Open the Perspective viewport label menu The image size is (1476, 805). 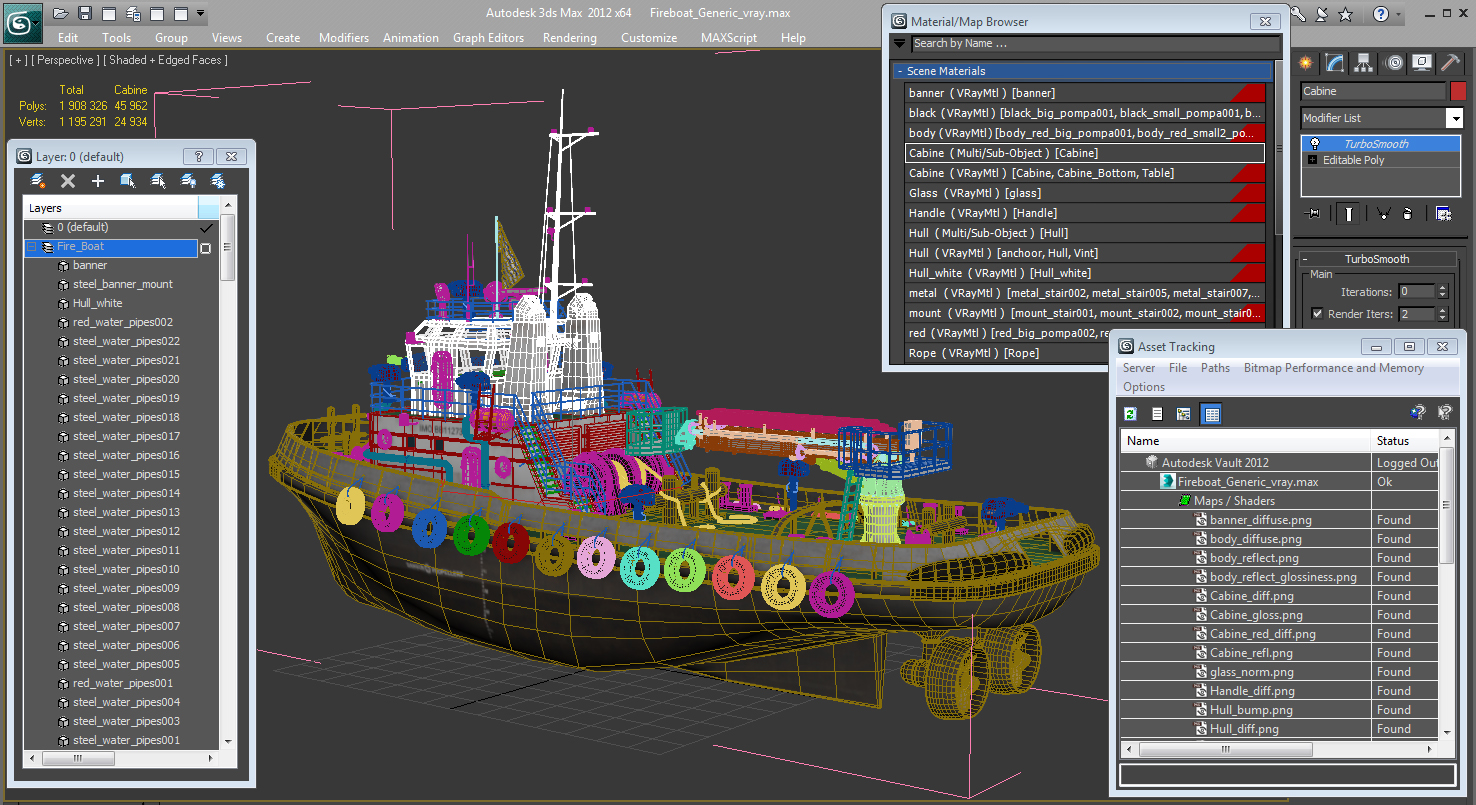65,60
